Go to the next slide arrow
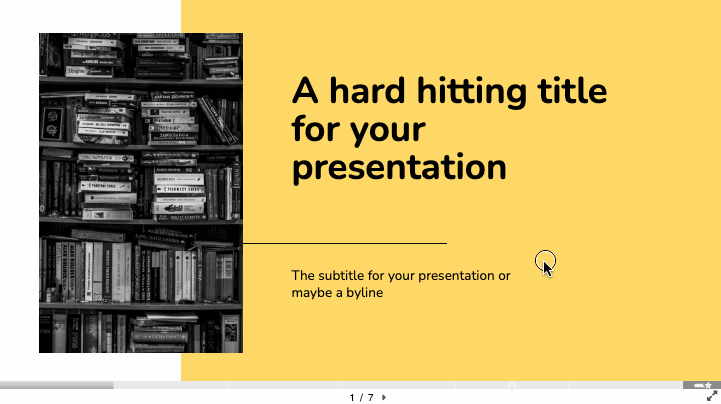Screen dimensions: 721x404 [x=385, y=397]
